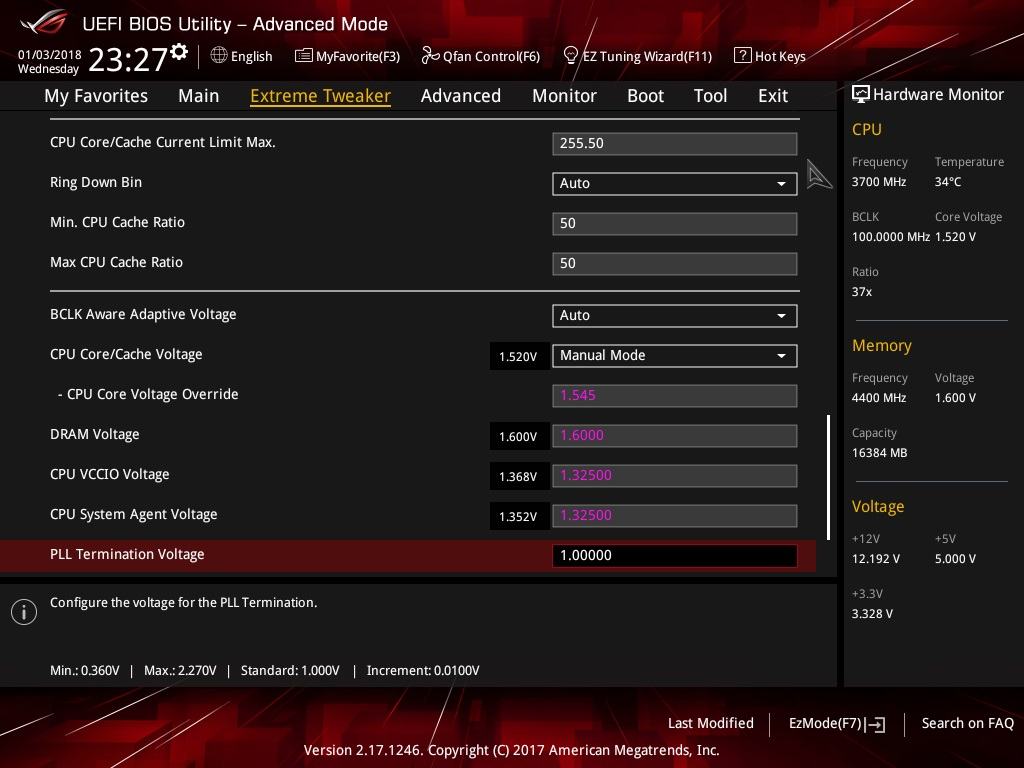Open the Hot Keys label
The image size is (1024, 768).
click(x=780, y=56)
